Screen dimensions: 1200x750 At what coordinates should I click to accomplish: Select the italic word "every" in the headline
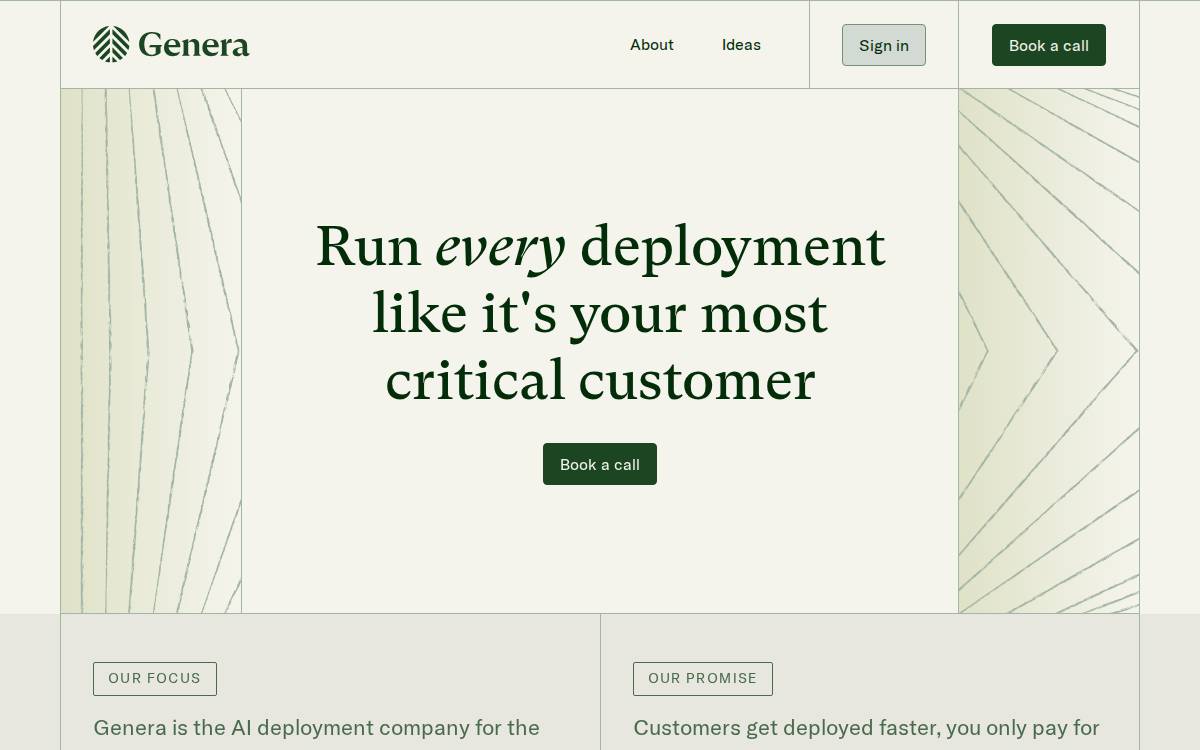pos(500,247)
